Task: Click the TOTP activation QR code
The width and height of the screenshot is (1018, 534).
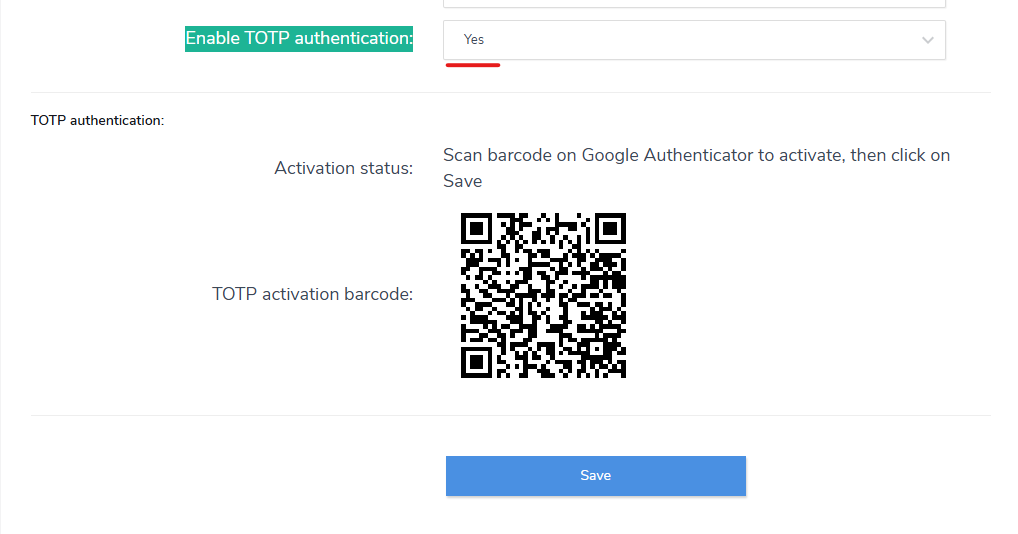Action: click(543, 295)
